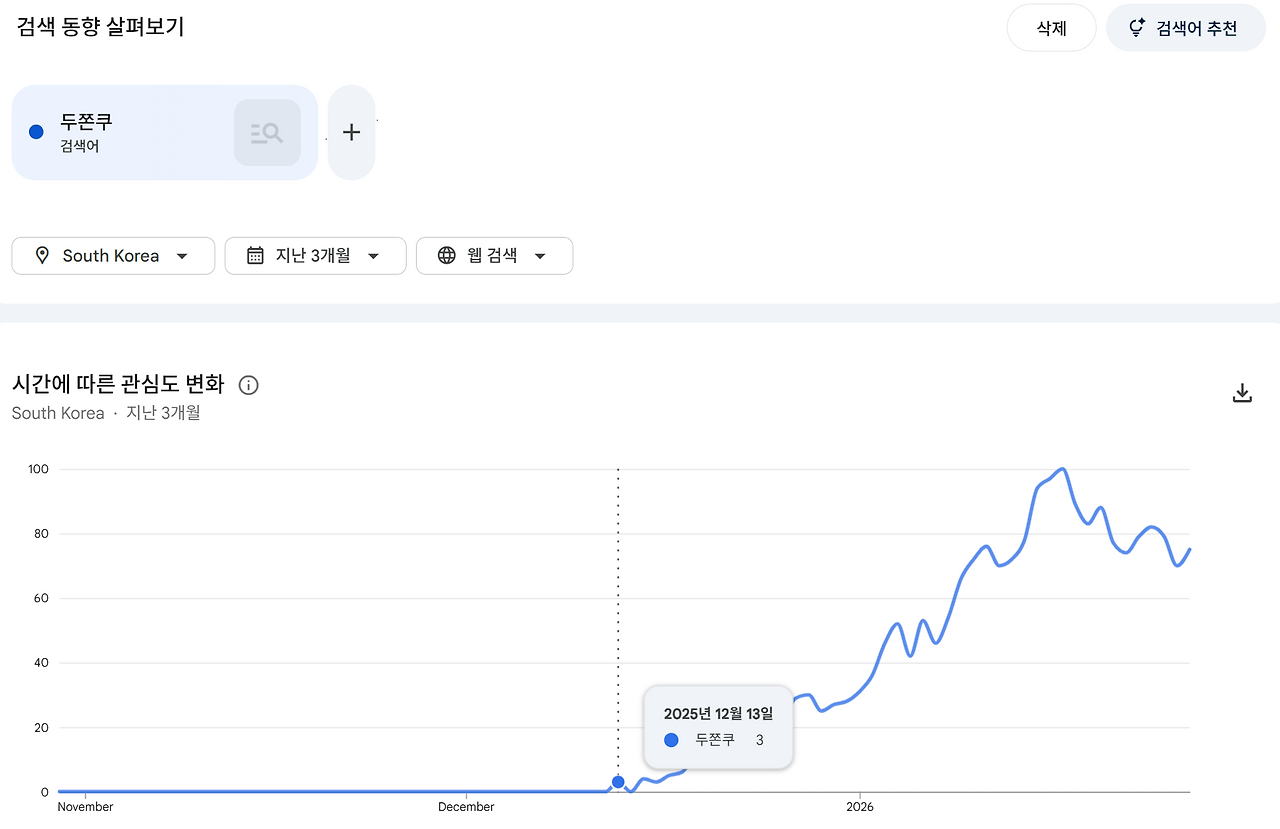Viewport: 1280px width, 829px height.
Task: Click the 검색 동향 살펴보기 heading
Action: 100,27
